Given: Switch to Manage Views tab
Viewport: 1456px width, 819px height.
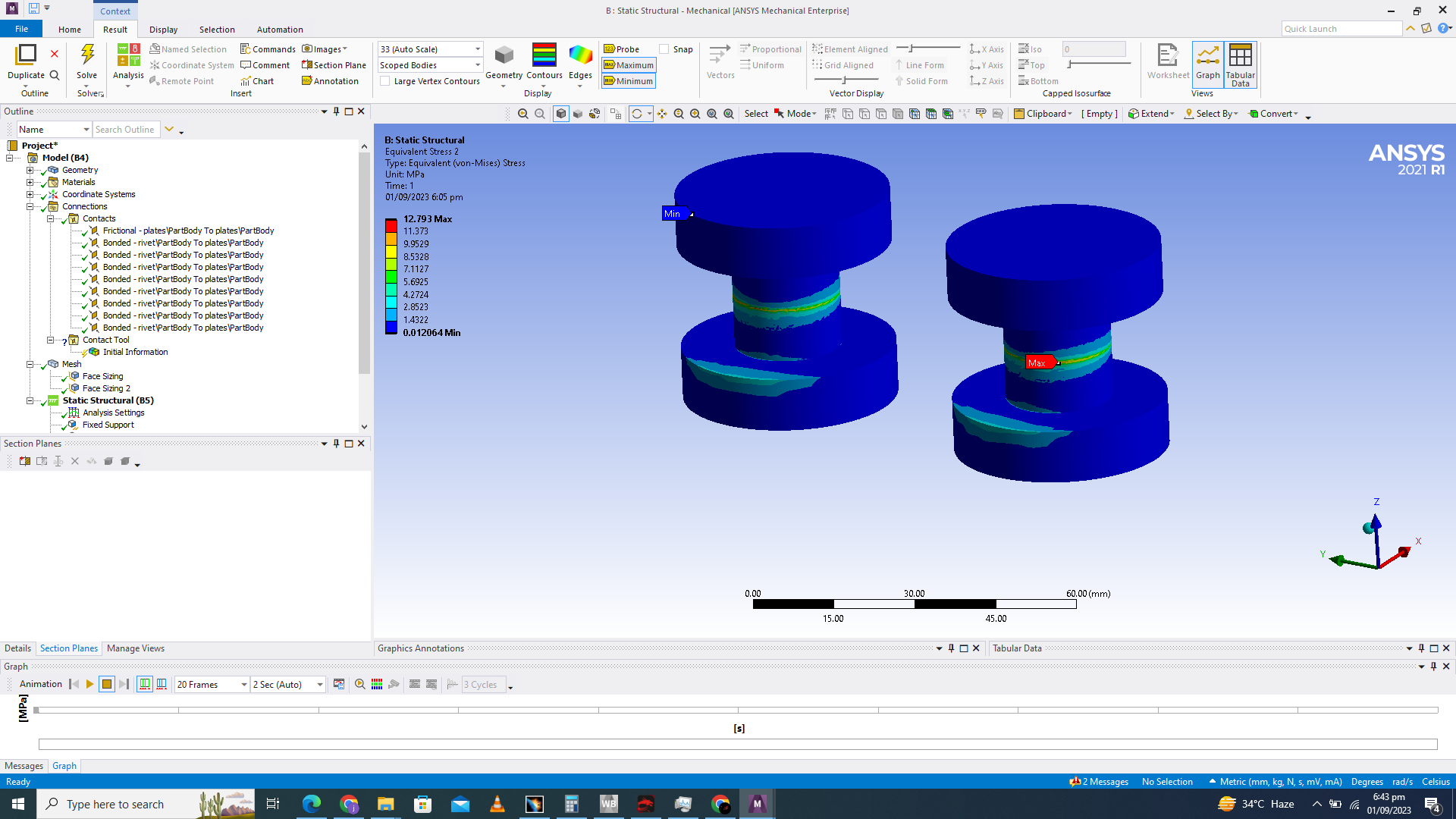Looking at the screenshot, I should (135, 648).
